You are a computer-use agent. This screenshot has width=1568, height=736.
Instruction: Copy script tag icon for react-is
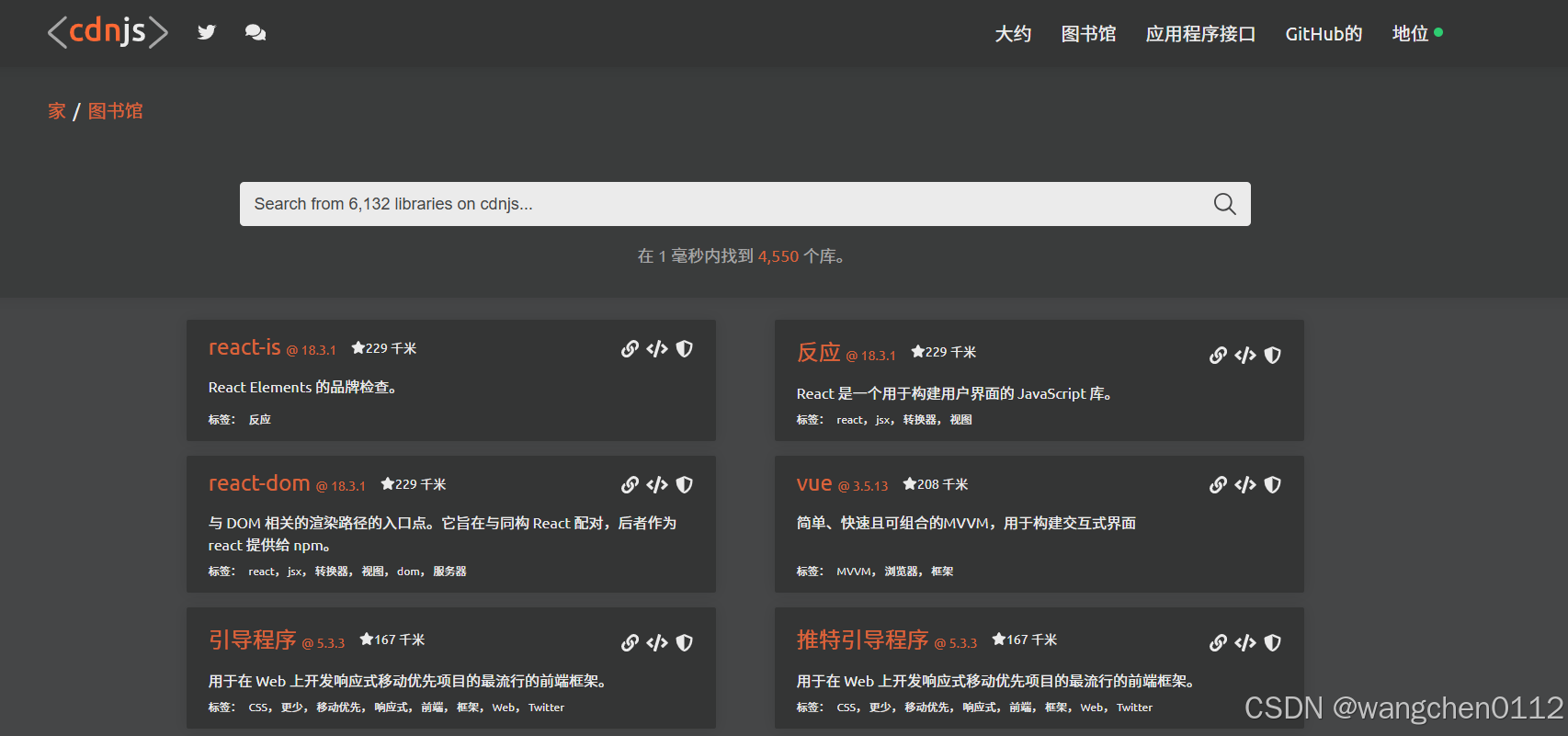tap(657, 348)
